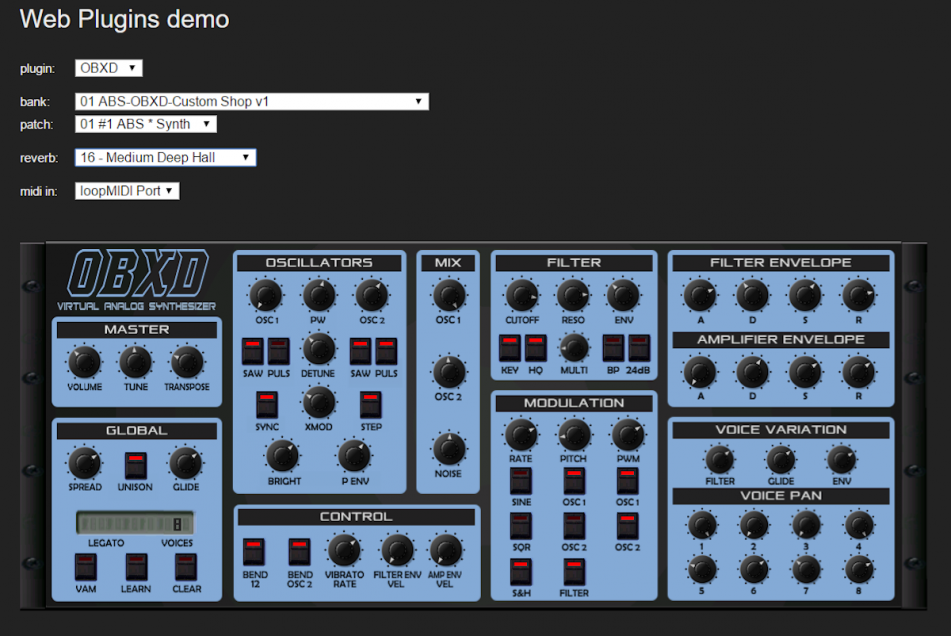Toggle the SYNC switch
Viewport: 951px width, 636px height.
click(x=267, y=404)
